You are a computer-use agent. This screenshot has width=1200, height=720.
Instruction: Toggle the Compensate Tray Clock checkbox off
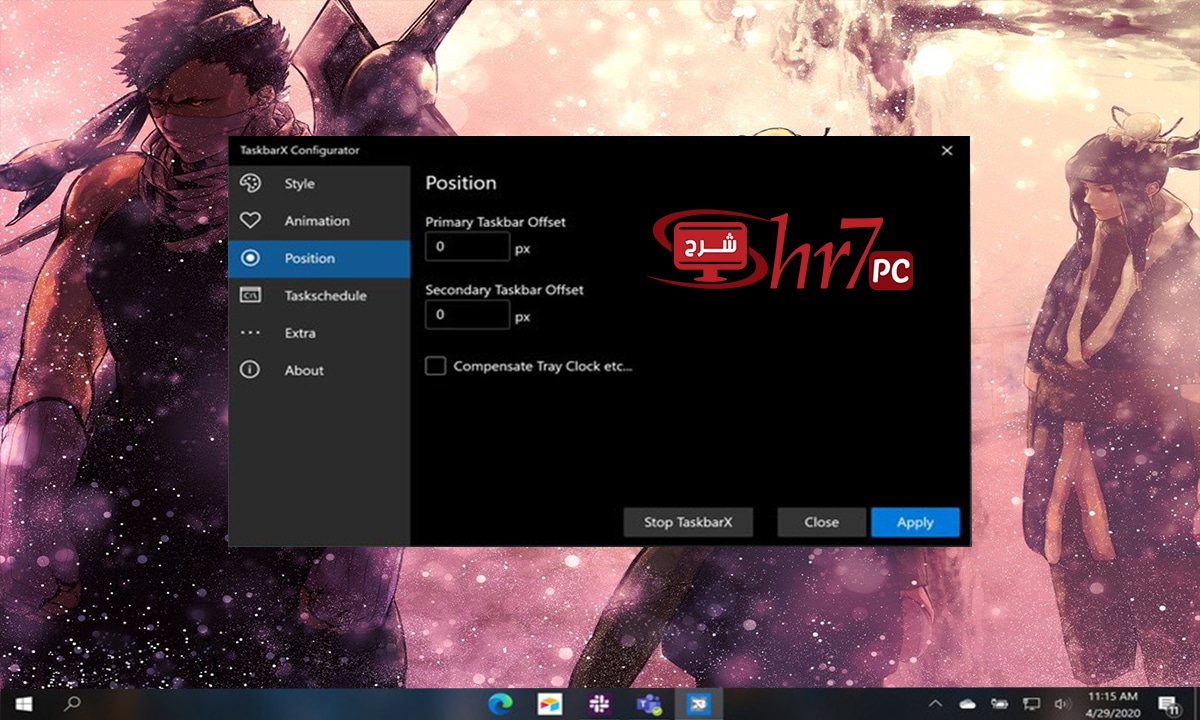click(435, 366)
